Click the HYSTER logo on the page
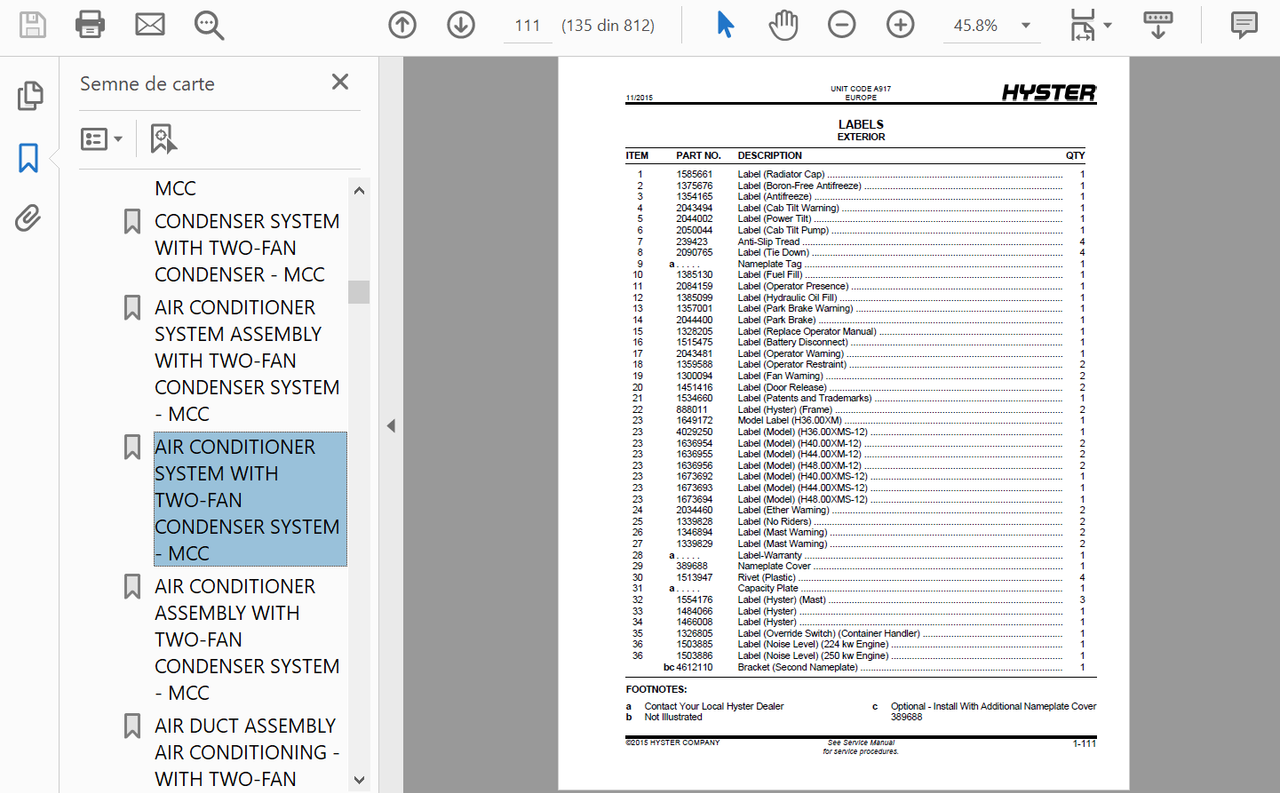Image resolution: width=1280 pixels, height=793 pixels. pos(1049,93)
